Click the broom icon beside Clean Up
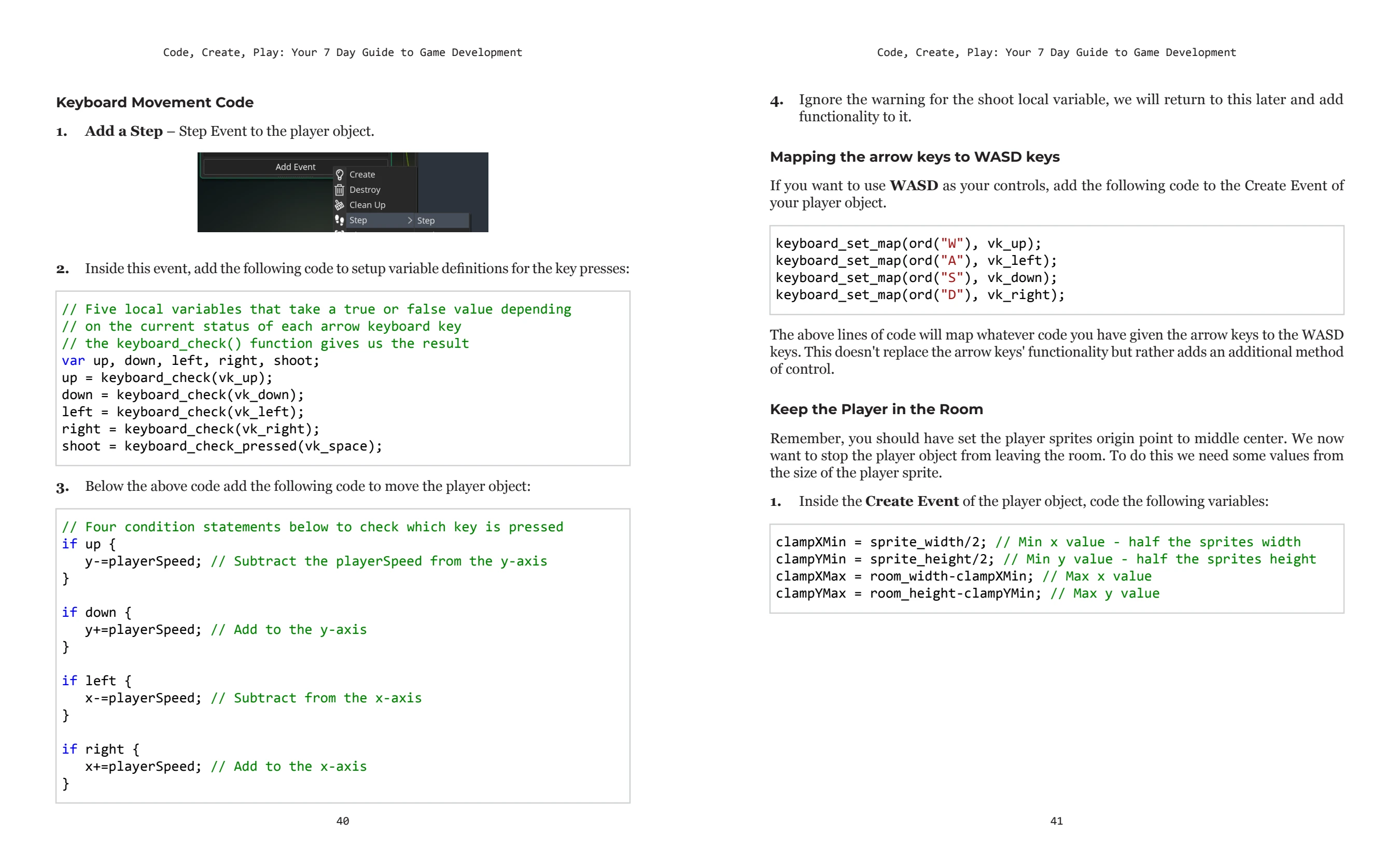The height and width of the screenshot is (863, 1400). coord(339,205)
